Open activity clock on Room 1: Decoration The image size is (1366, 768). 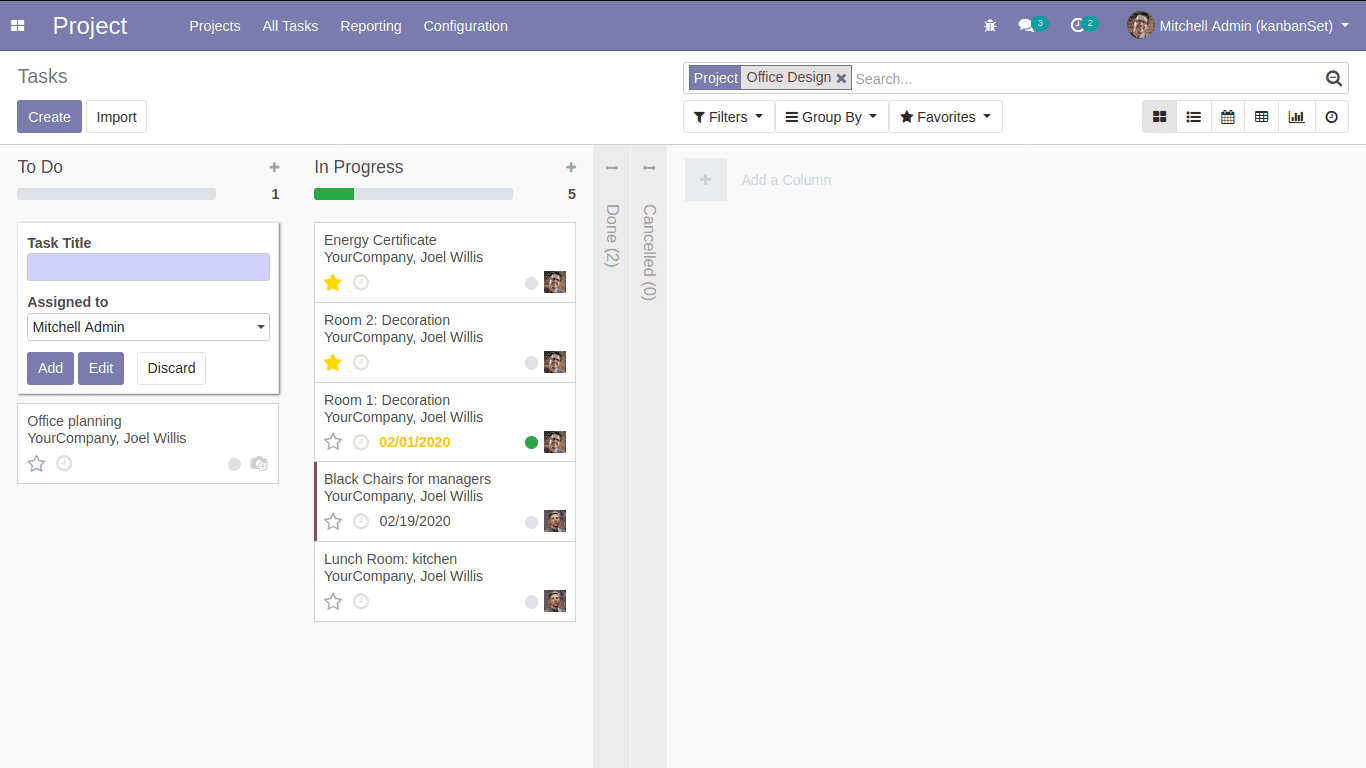tap(361, 442)
